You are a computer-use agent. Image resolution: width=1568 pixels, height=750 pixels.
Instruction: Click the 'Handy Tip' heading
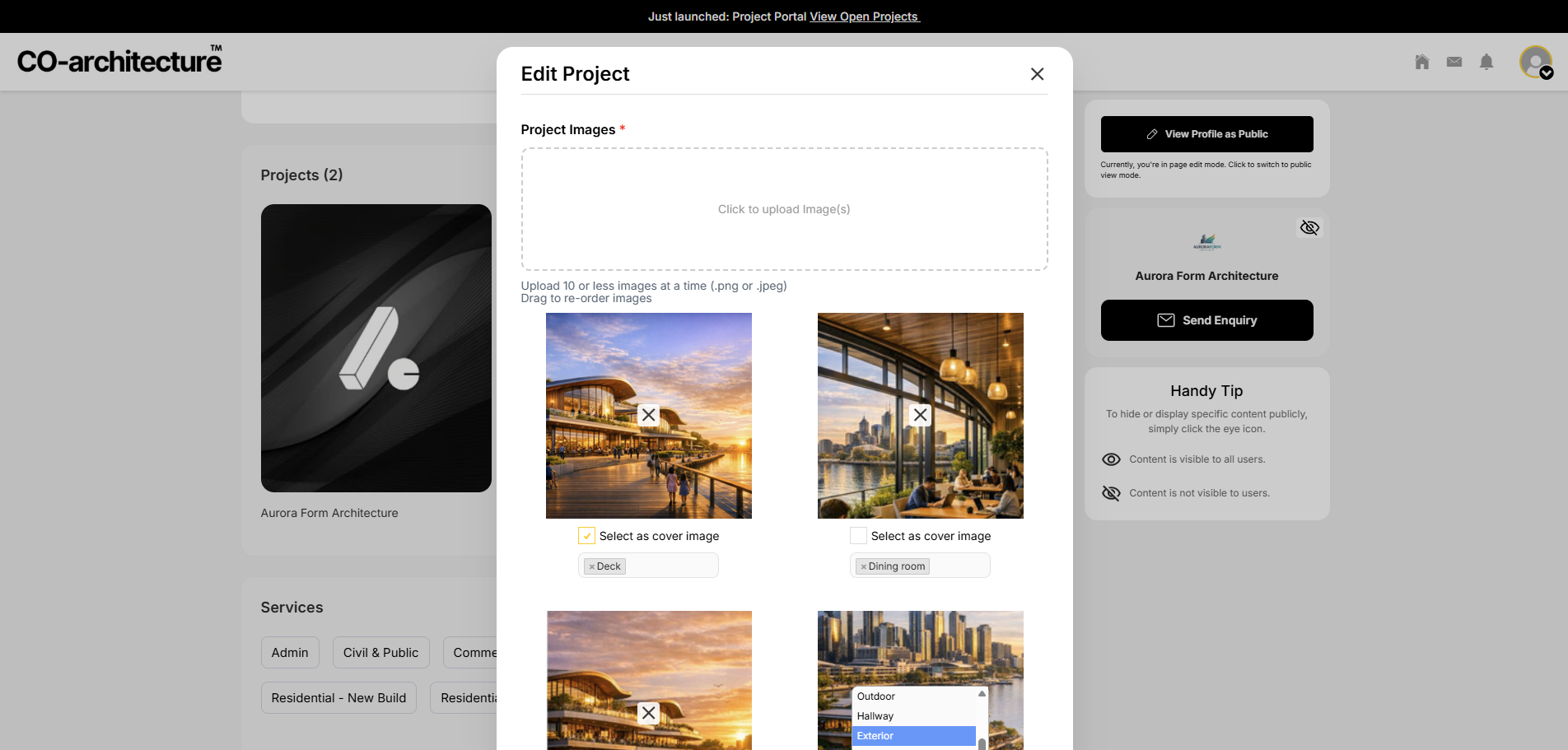(x=1207, y=391)
